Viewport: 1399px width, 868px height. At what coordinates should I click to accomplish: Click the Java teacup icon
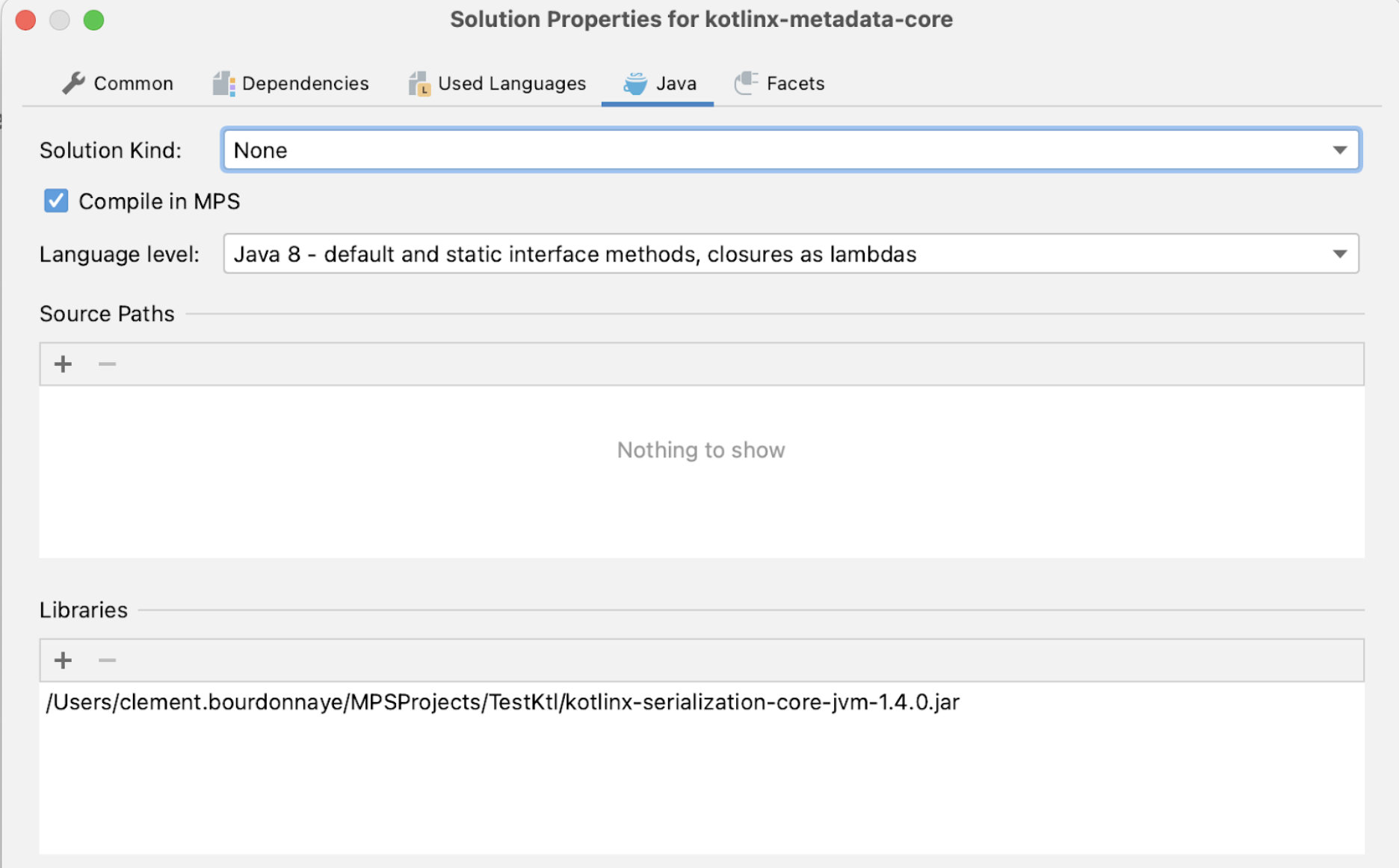[634, 83]
